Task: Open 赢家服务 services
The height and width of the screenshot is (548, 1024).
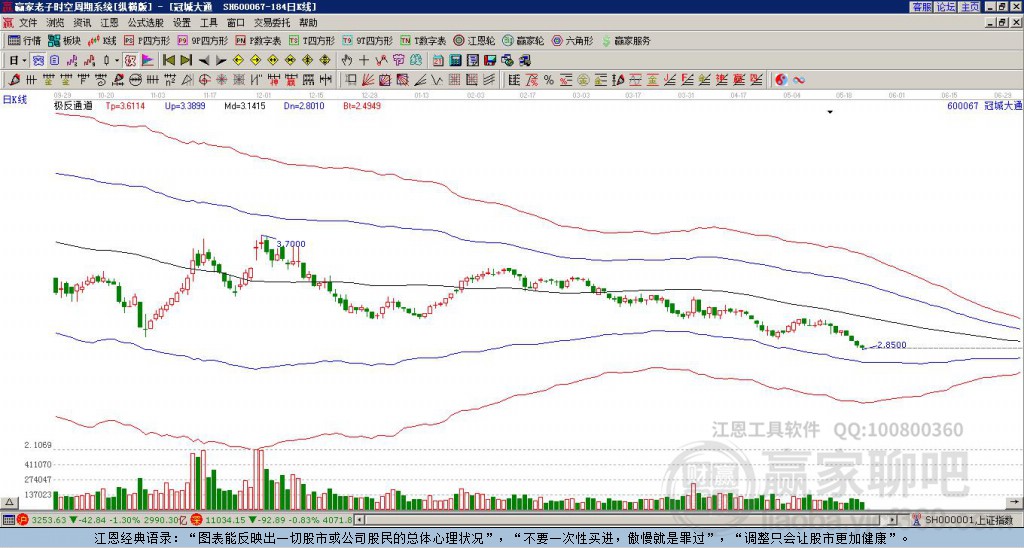Action: (626, 40)
